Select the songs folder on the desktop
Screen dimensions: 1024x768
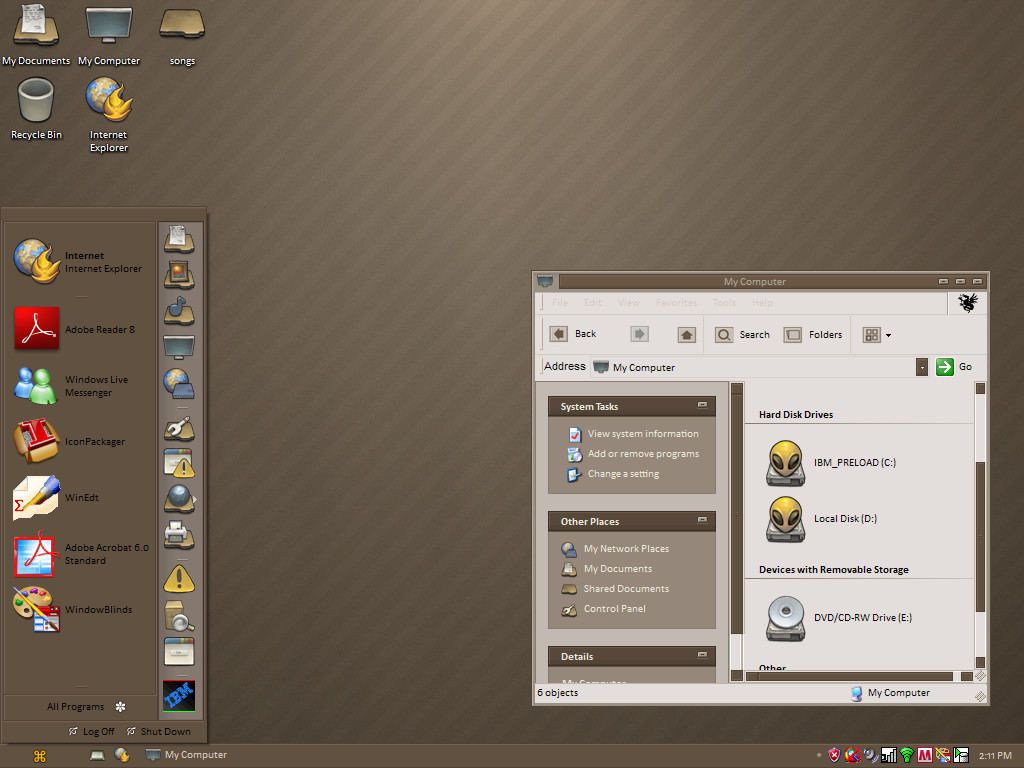(x=182, y=37)
